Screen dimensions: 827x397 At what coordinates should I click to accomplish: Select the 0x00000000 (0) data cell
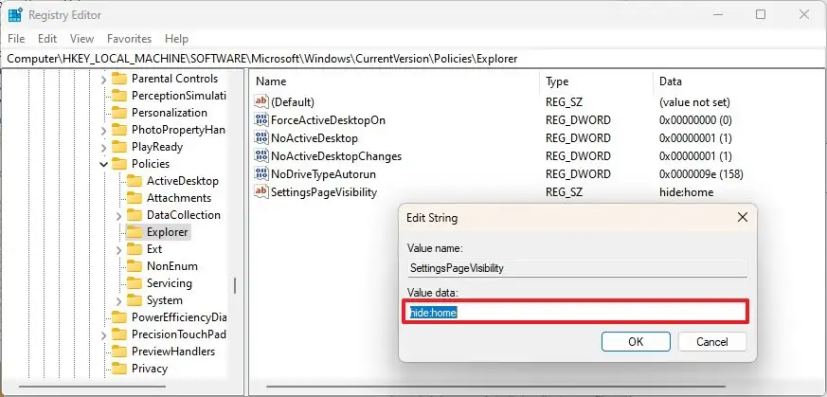click(x=695, y=120)
